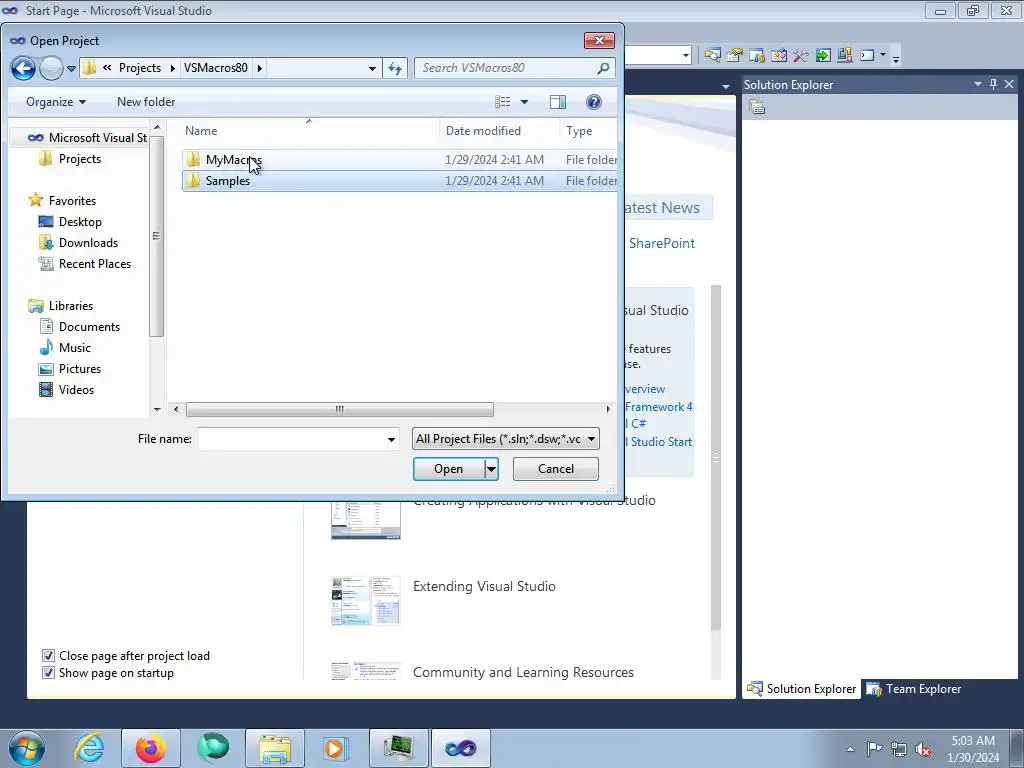Expand dropdown next to Command Window icon
Screen dimensions: 1024x768
pyautogui.click(x=883, y=56)
